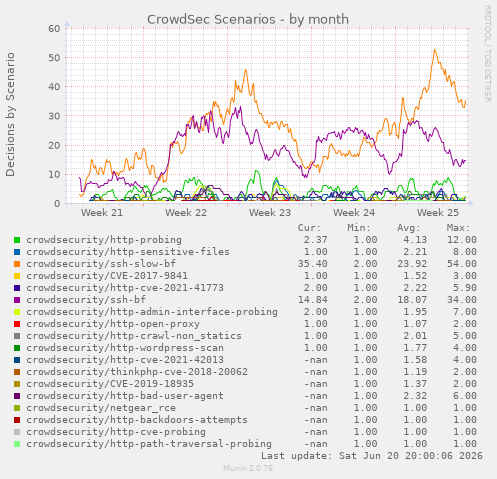Select the crowdsecurity/CVE-2017-9841 label
The width and height of the screenshot is (497, 479).
click(x=107, y=276)
